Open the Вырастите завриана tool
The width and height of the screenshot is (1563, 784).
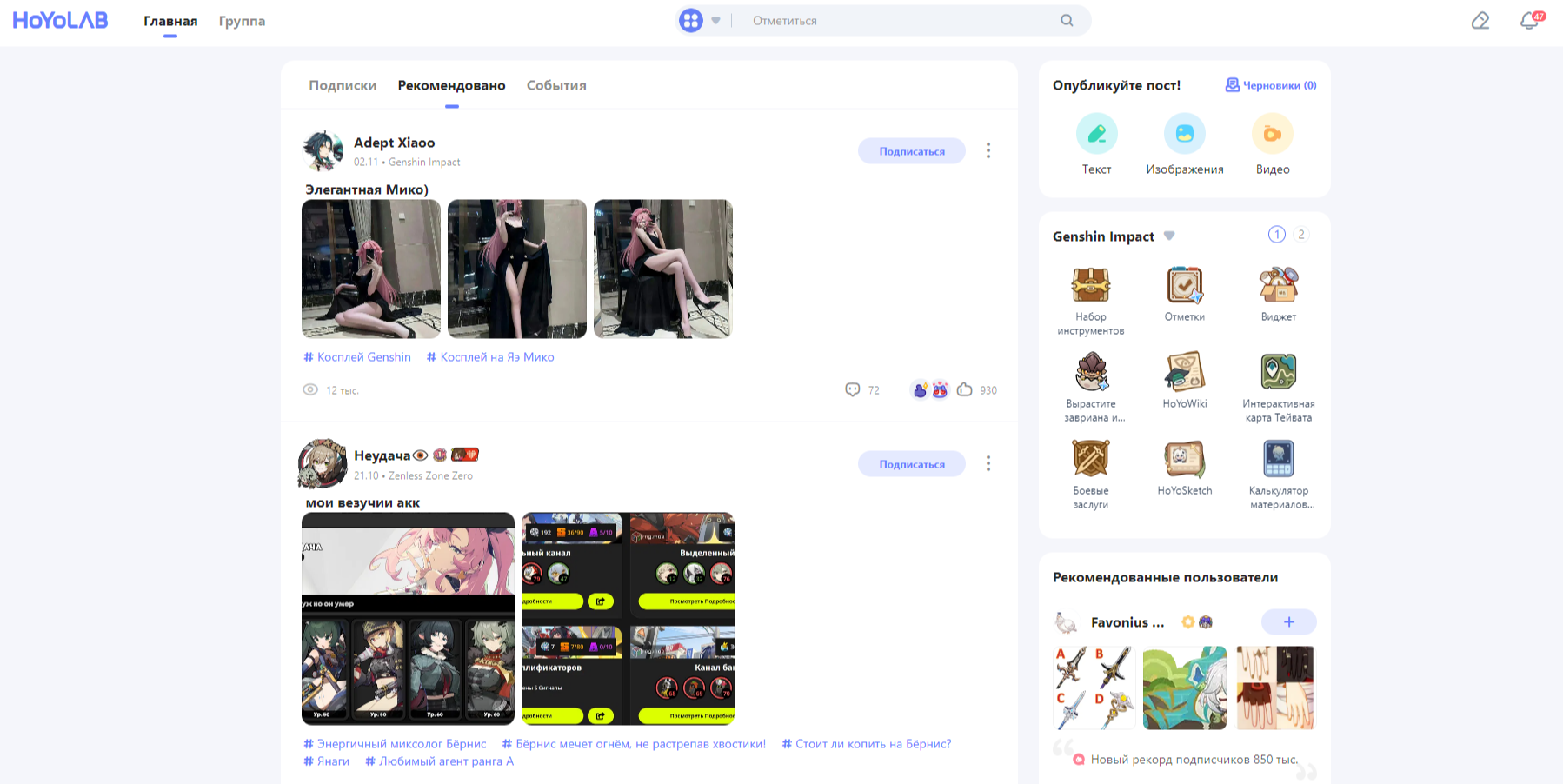(x=1091, y=388)
